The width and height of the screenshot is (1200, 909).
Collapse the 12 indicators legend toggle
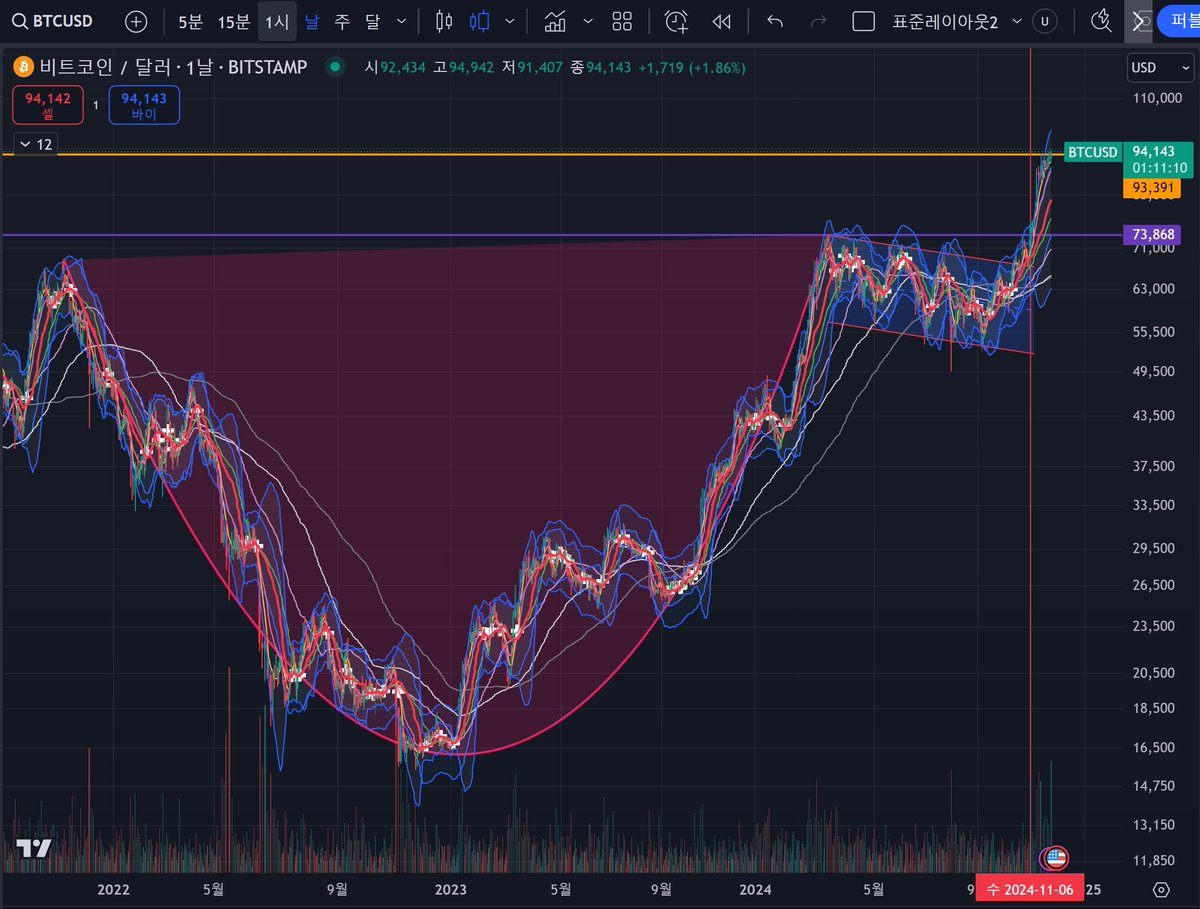click(x=35, y=144)
